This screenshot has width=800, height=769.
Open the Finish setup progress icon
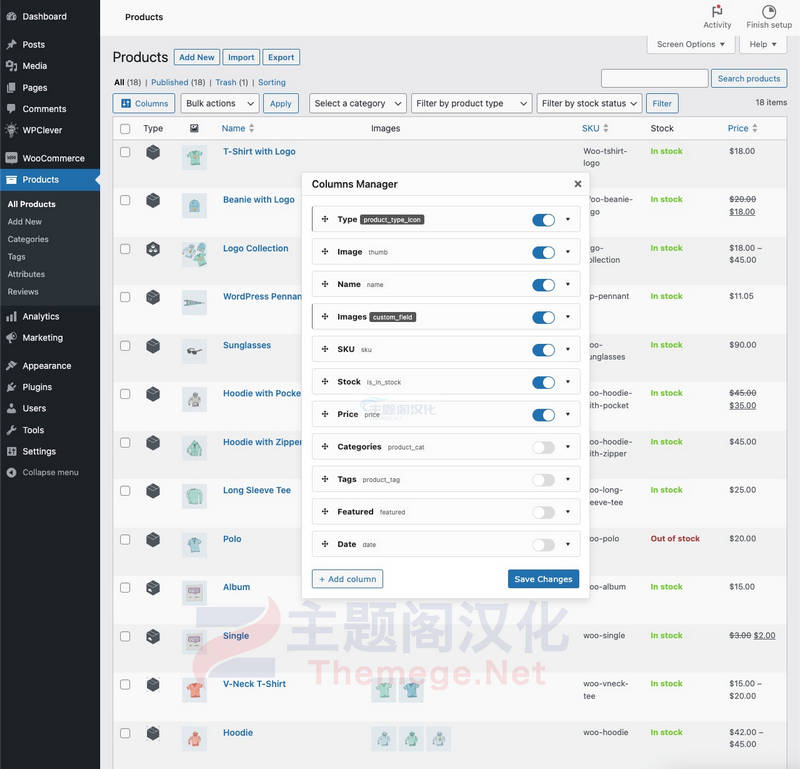pos(768,11)
